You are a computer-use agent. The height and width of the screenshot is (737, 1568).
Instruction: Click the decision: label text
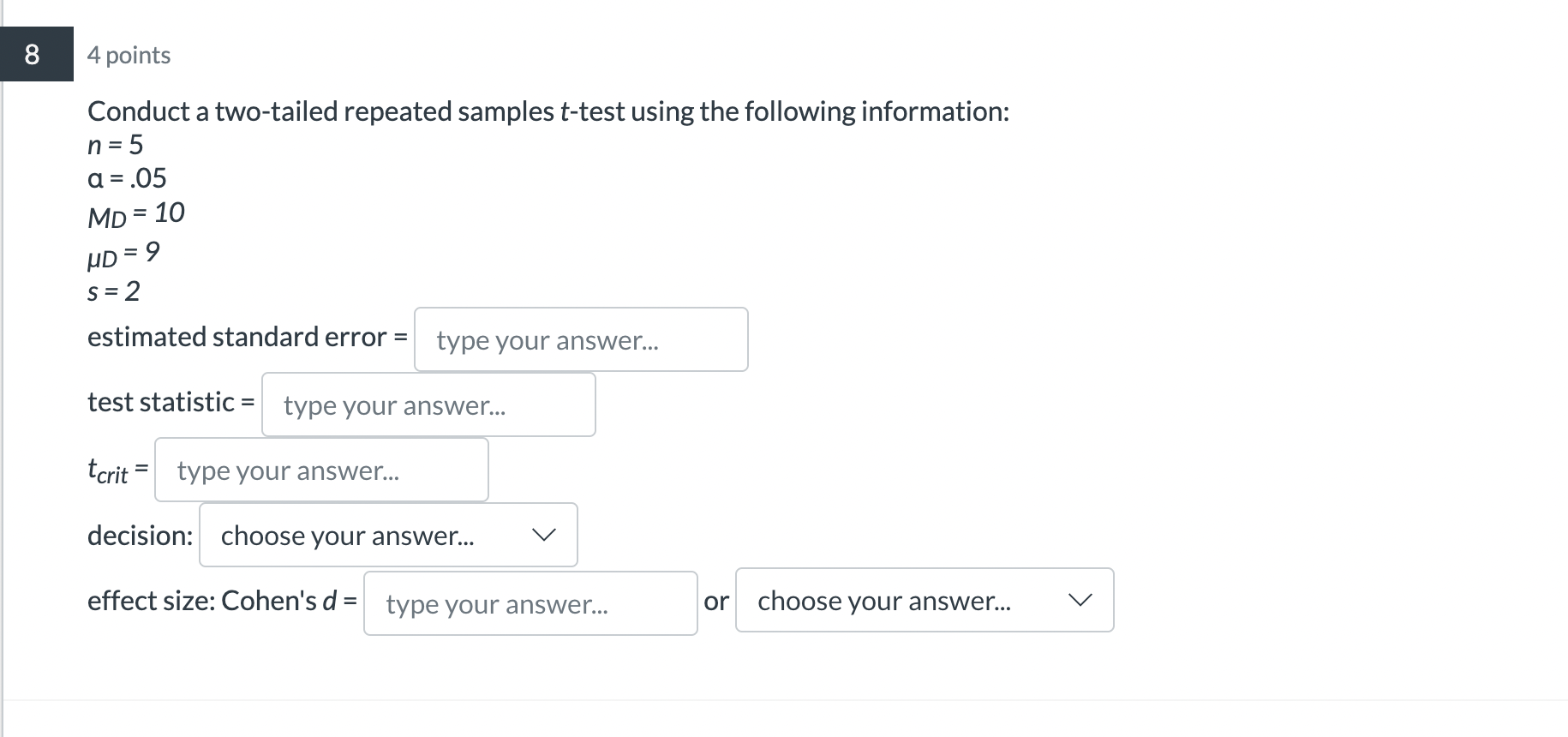click(139, 535)
